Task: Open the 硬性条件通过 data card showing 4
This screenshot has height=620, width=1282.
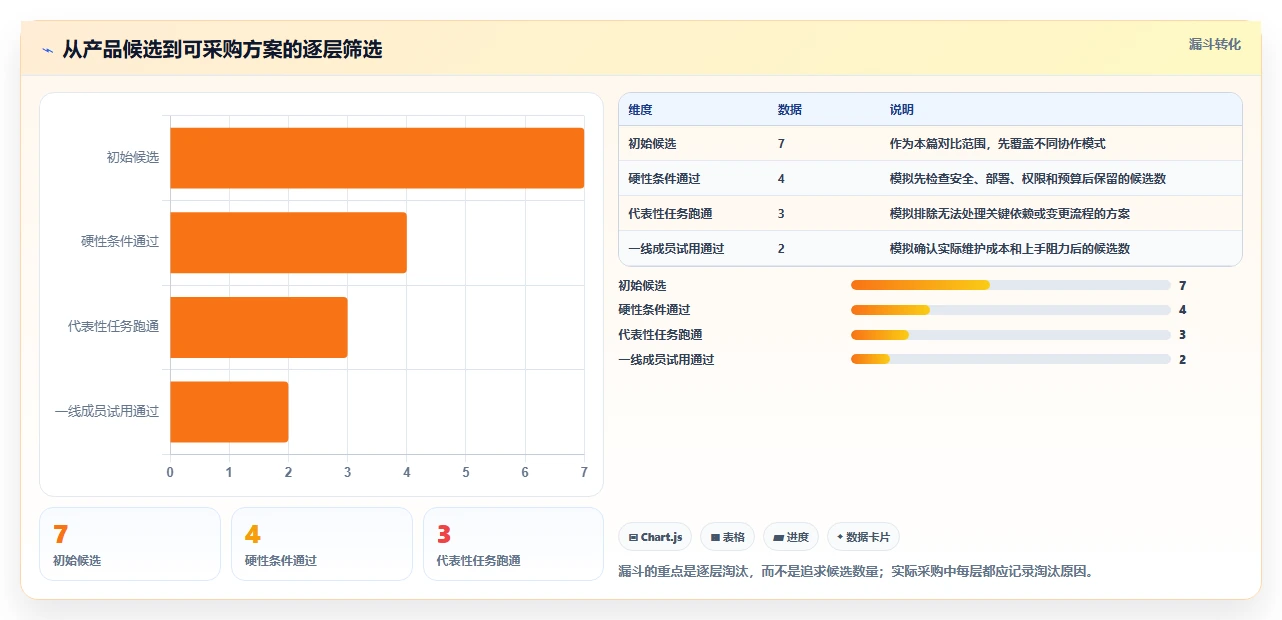Action: point(322,544)
